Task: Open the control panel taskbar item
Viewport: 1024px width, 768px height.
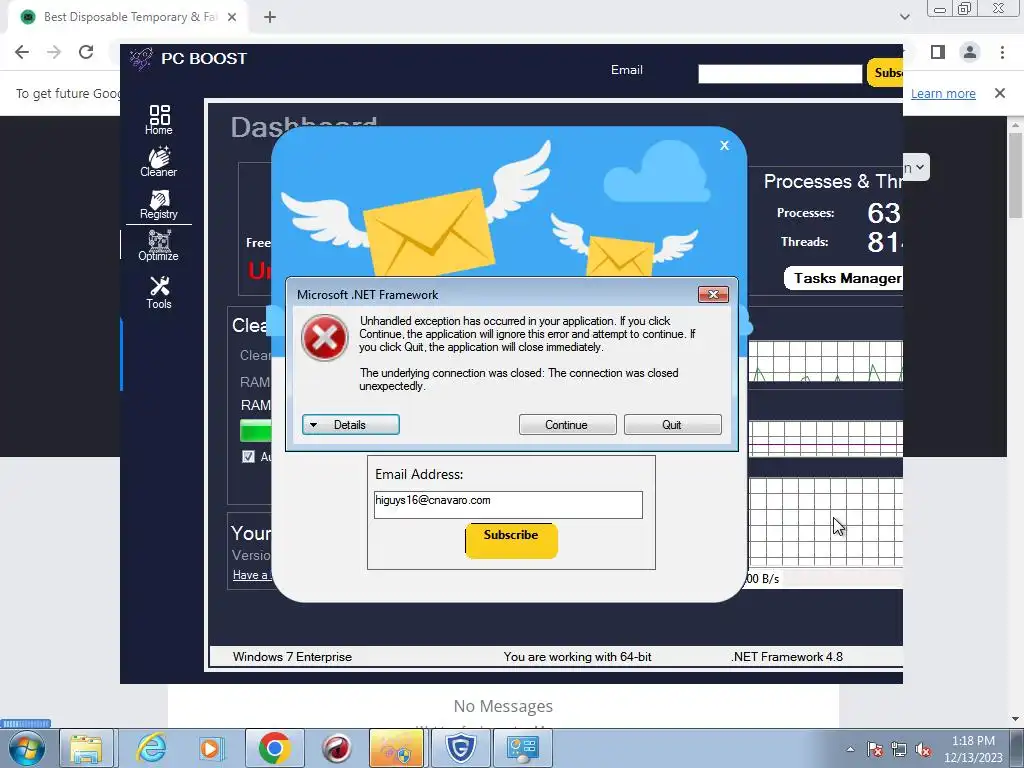Action: (522, 748)
